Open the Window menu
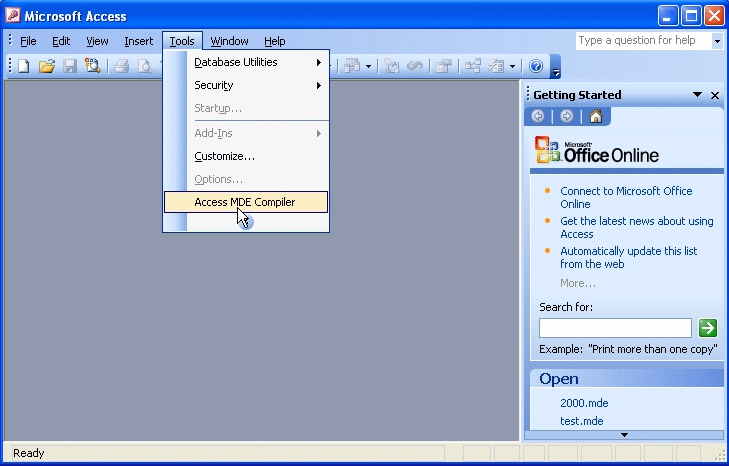The width and height of the screenshot is (729, 466). tap(229, 41)
